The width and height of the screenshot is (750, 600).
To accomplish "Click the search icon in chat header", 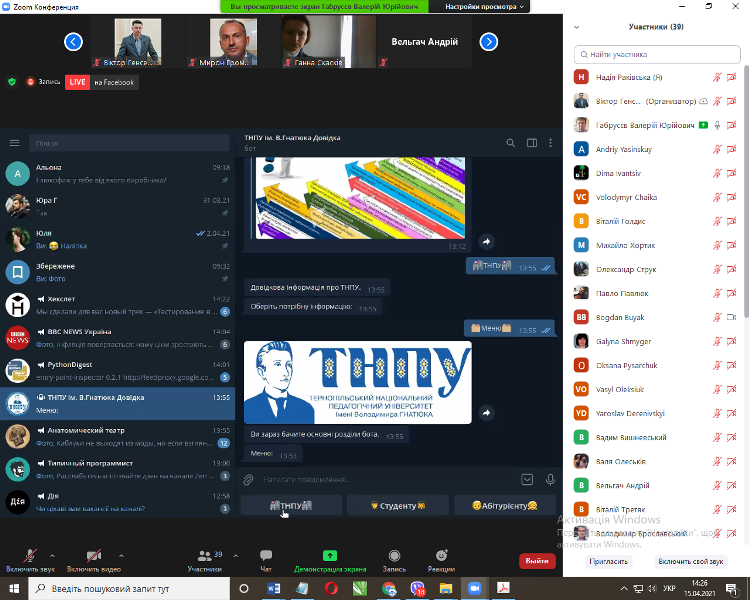I will tap(509, 143).
